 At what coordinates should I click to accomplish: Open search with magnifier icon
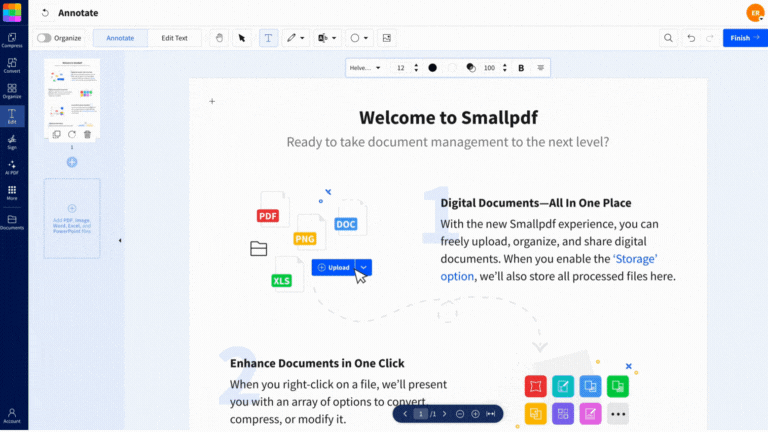point(668,38)
